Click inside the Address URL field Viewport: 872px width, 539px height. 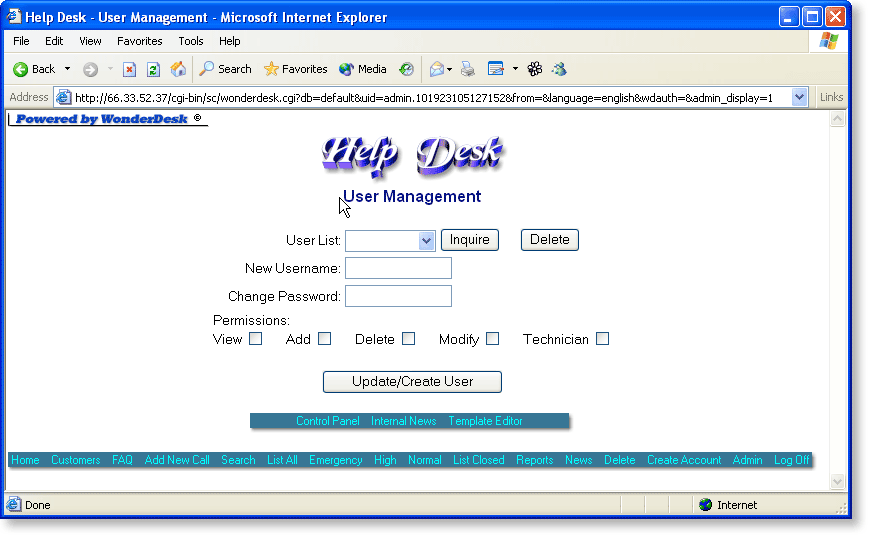pos(431,98)
